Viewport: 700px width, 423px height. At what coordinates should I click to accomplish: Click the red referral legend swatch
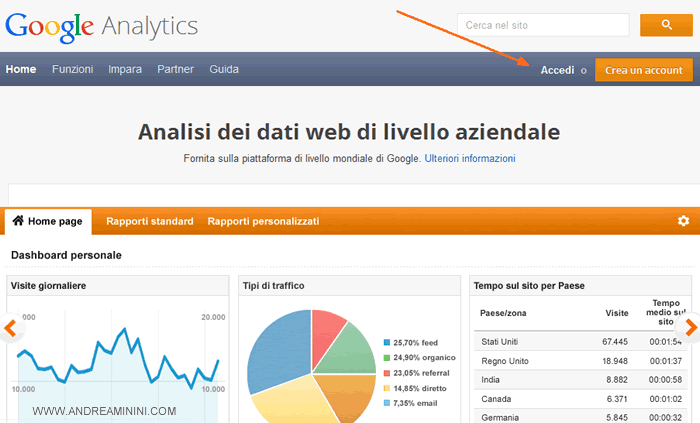pyautogui.click(x=387, y=373)
